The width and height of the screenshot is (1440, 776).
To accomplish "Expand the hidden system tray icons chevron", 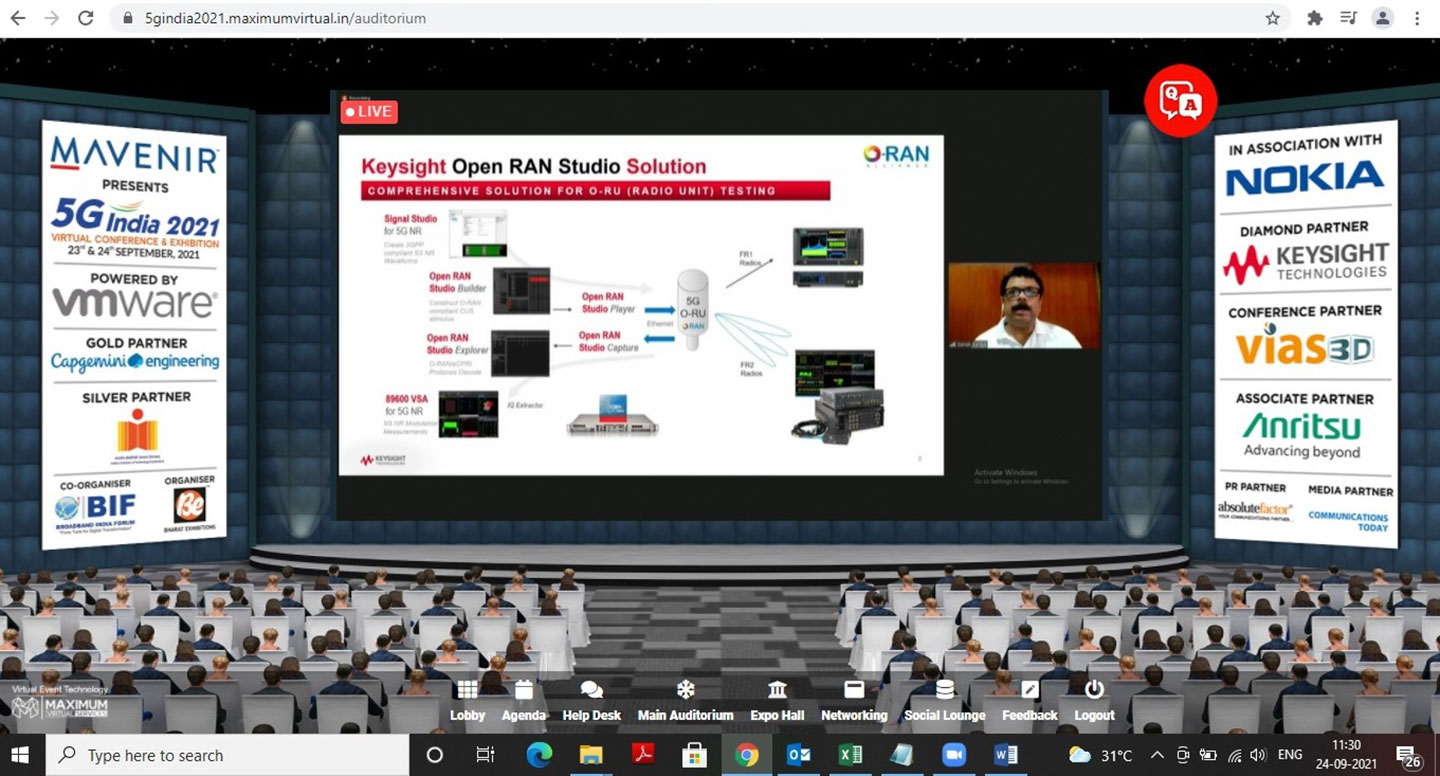I will [1157, 755].
